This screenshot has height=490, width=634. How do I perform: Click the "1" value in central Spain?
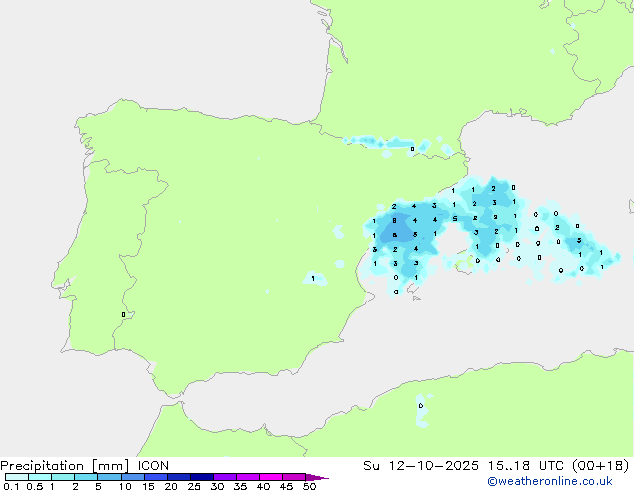pyautogui.click(x=313, y=279)
